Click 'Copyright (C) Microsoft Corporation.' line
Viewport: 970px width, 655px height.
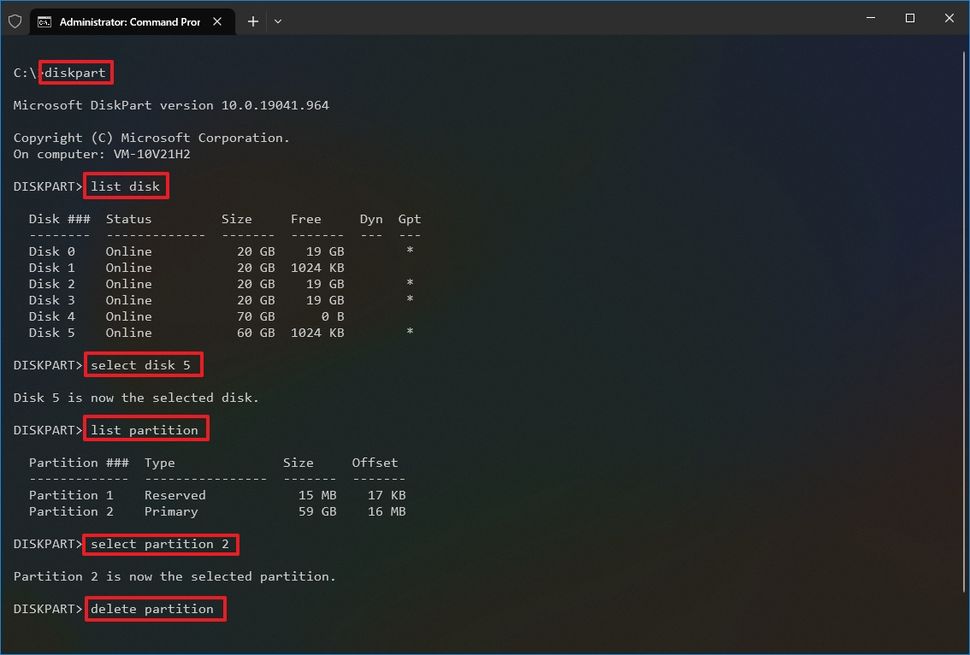tap(152, 138)
